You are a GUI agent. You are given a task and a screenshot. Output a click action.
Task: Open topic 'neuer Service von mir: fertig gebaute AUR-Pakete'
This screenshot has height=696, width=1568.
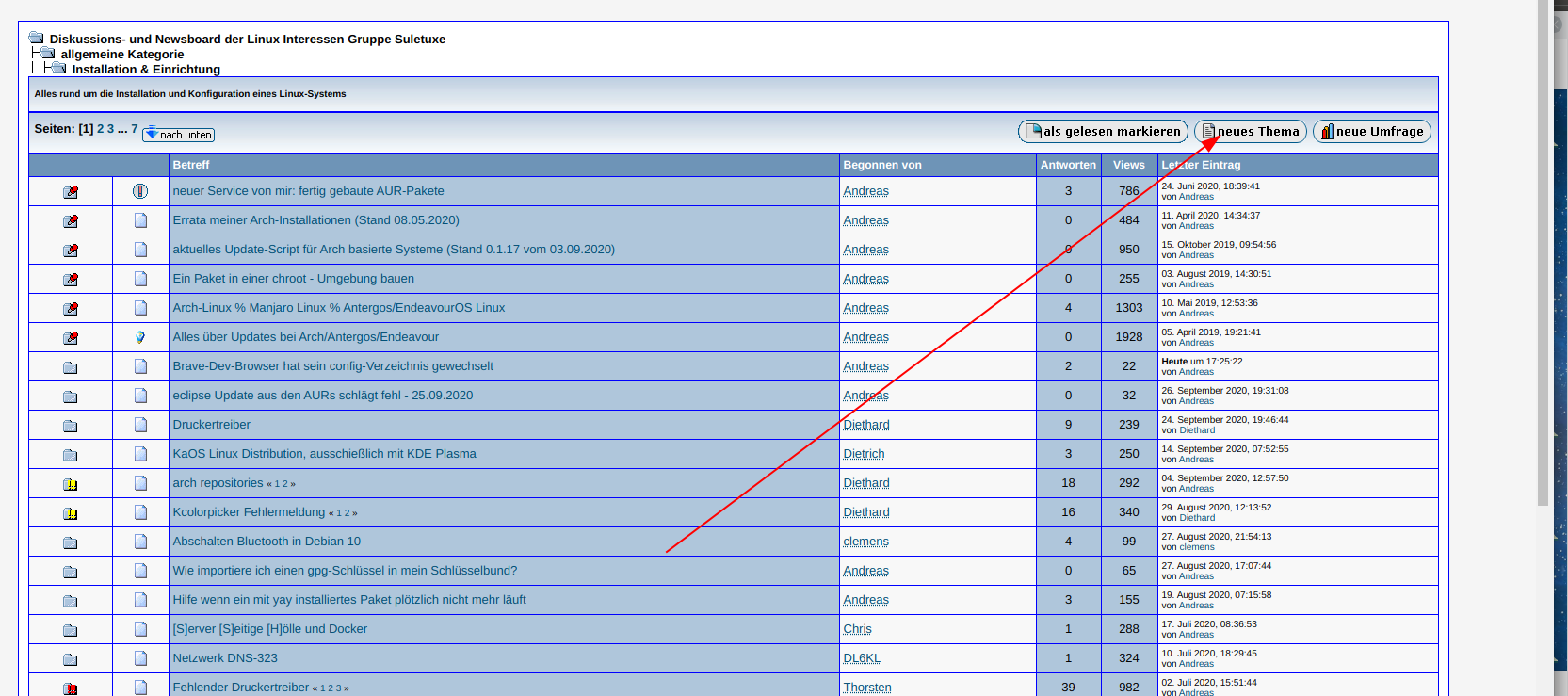[308, 191]
